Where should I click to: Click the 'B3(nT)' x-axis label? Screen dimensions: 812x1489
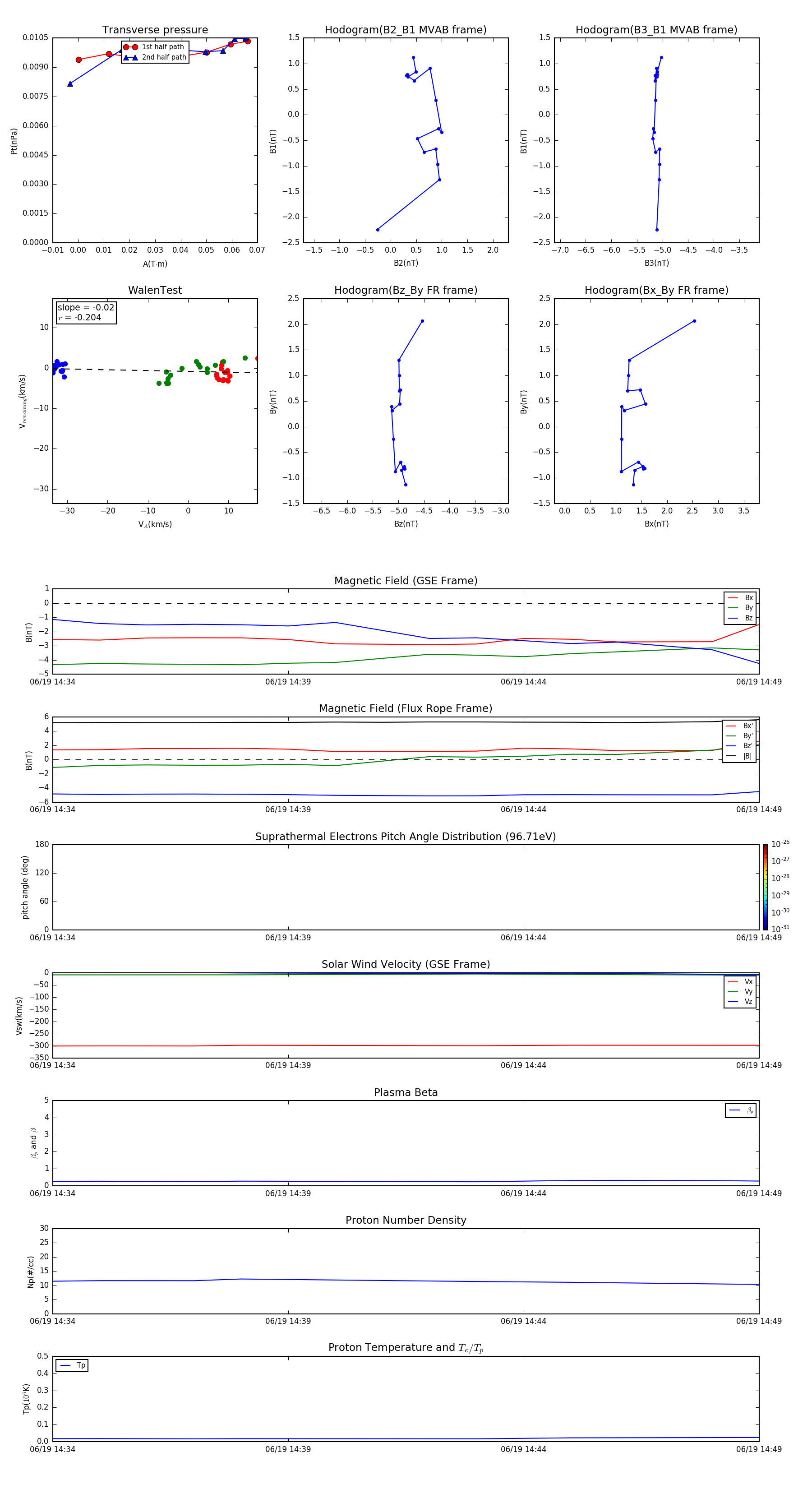click(x=656, y=263)
